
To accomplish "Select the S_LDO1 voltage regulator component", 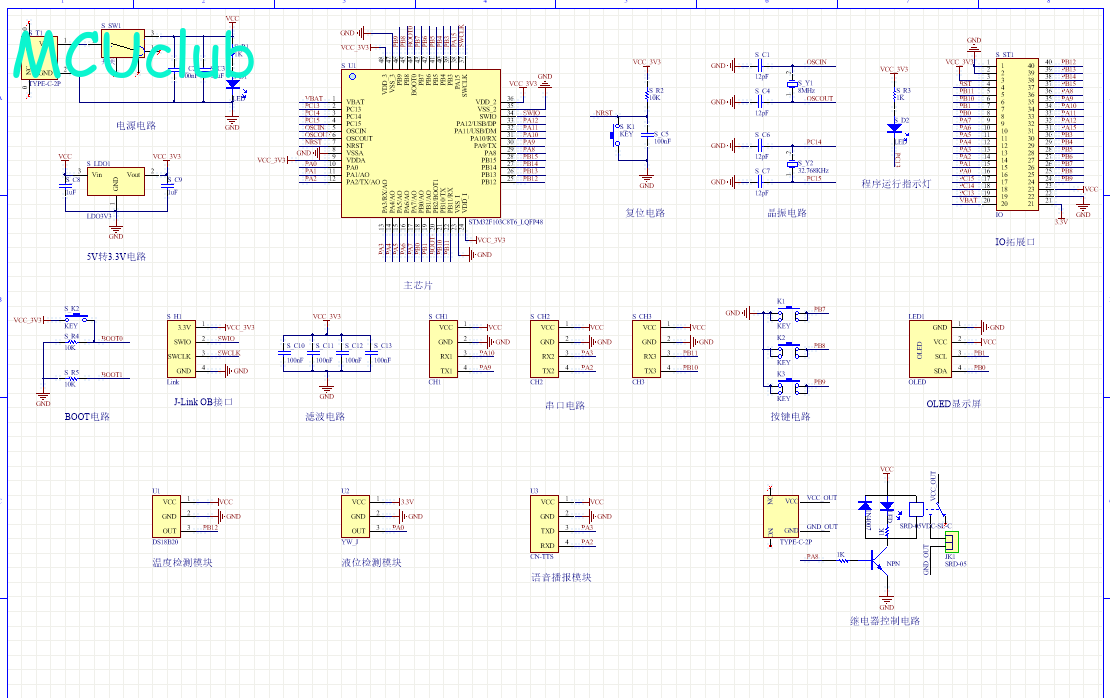I will (x=115, y=182).
